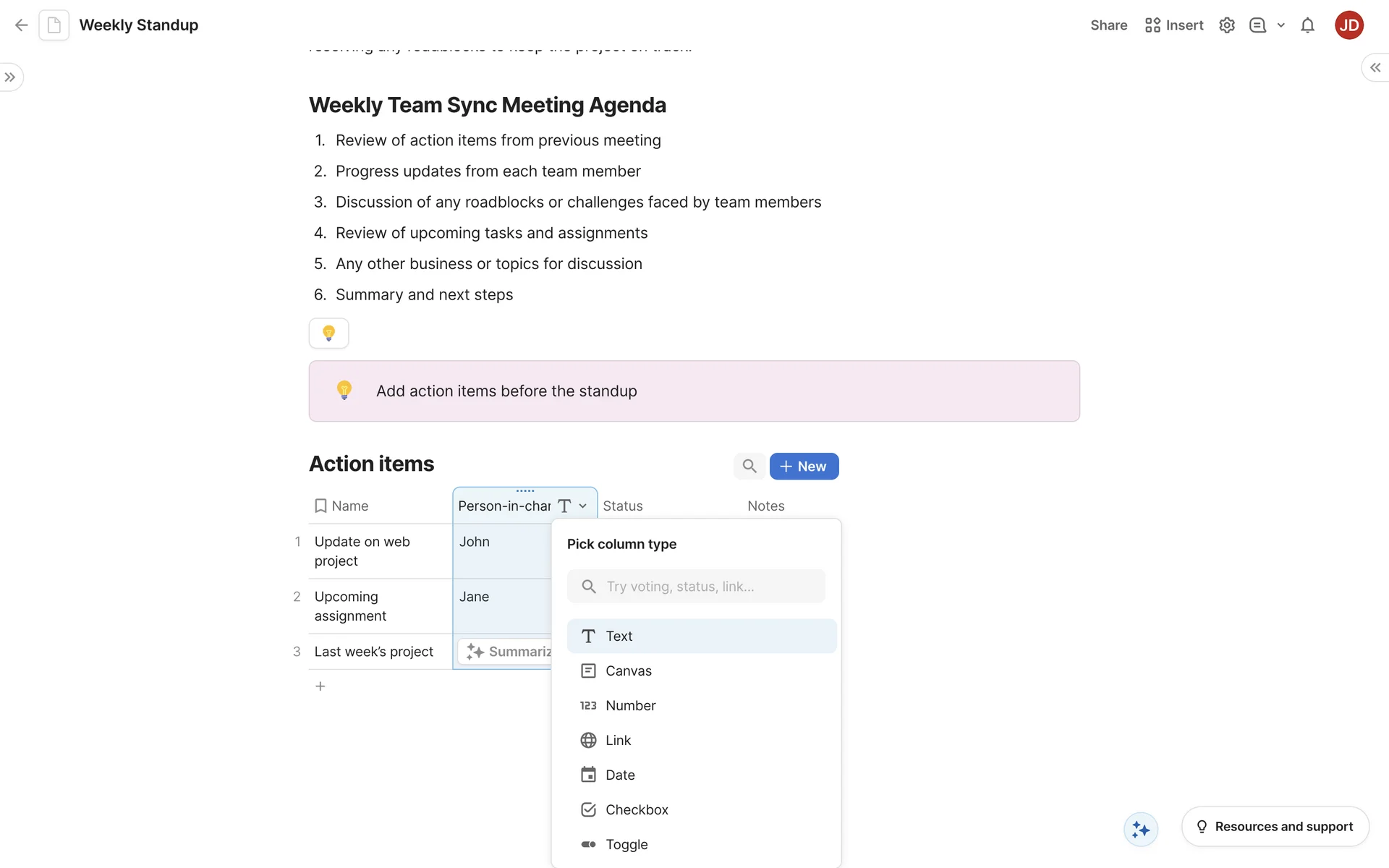Expand the chevron next to the comments icon

pyautogui.click(x=1280, y=25)
